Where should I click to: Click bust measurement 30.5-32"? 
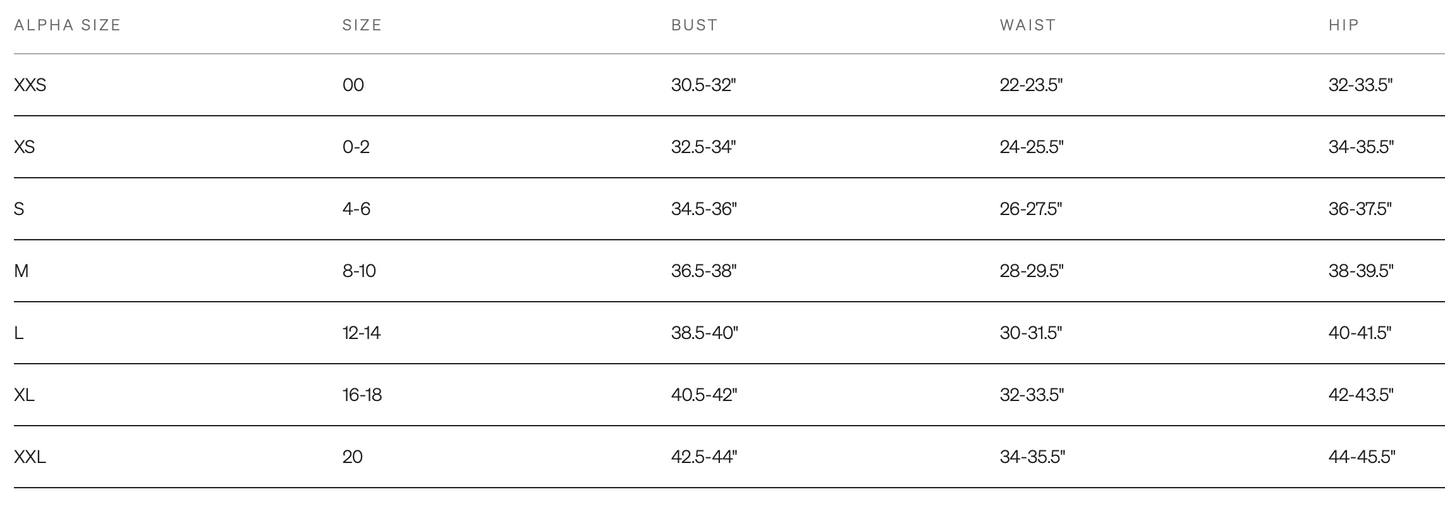703,85
